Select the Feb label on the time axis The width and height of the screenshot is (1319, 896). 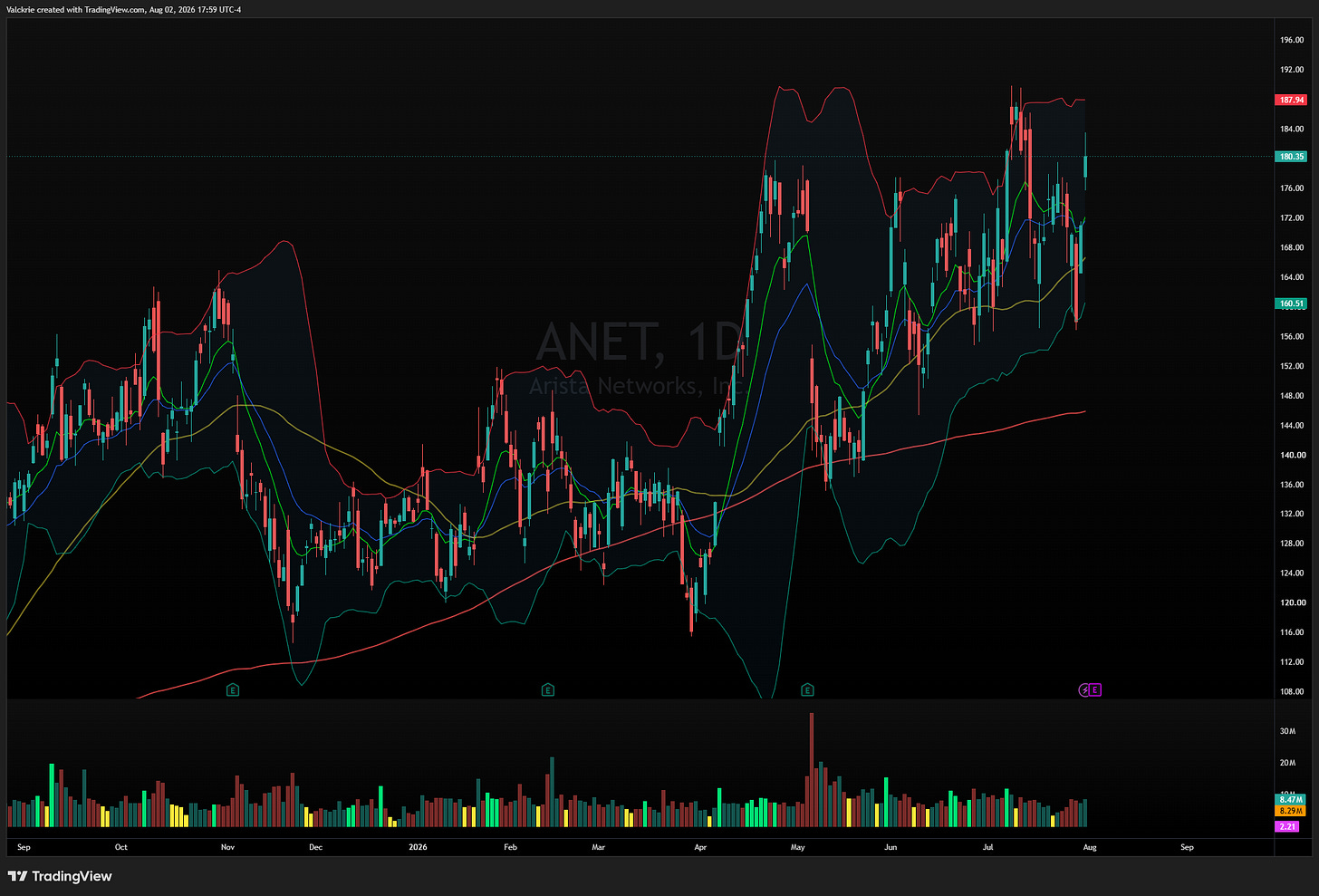click(x=510, y=847)
